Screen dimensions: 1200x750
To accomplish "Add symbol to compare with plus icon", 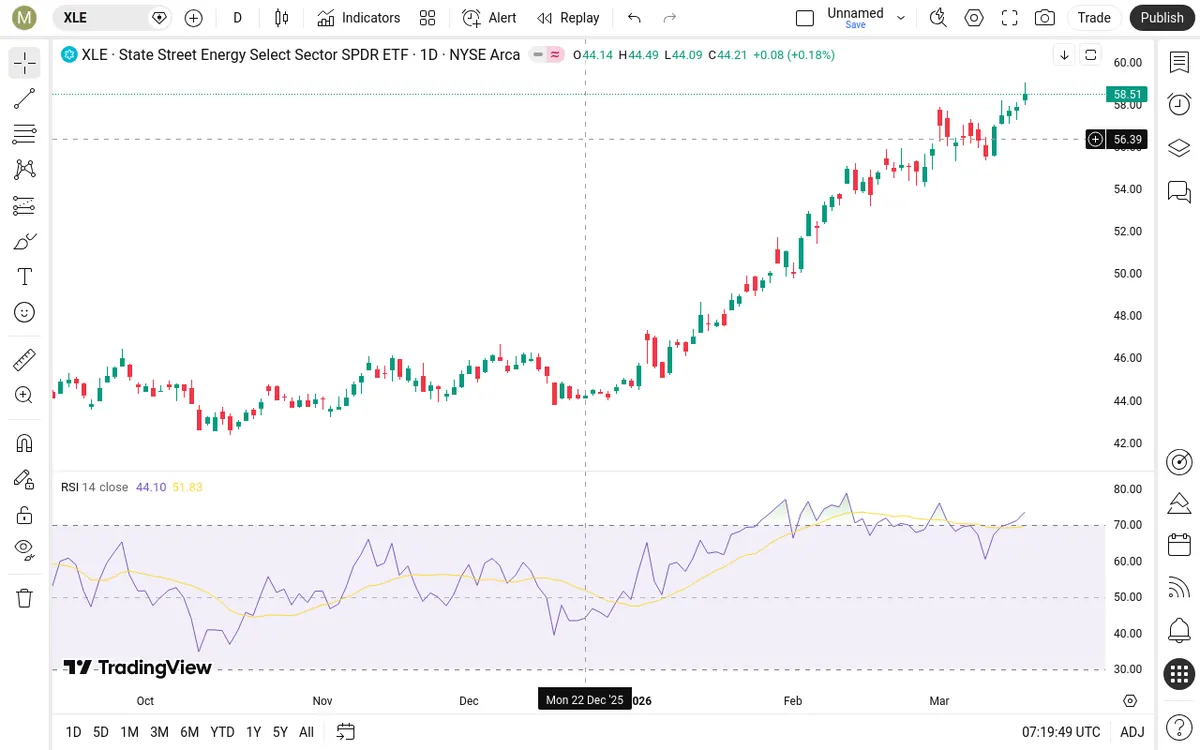I will click(194, 18).
